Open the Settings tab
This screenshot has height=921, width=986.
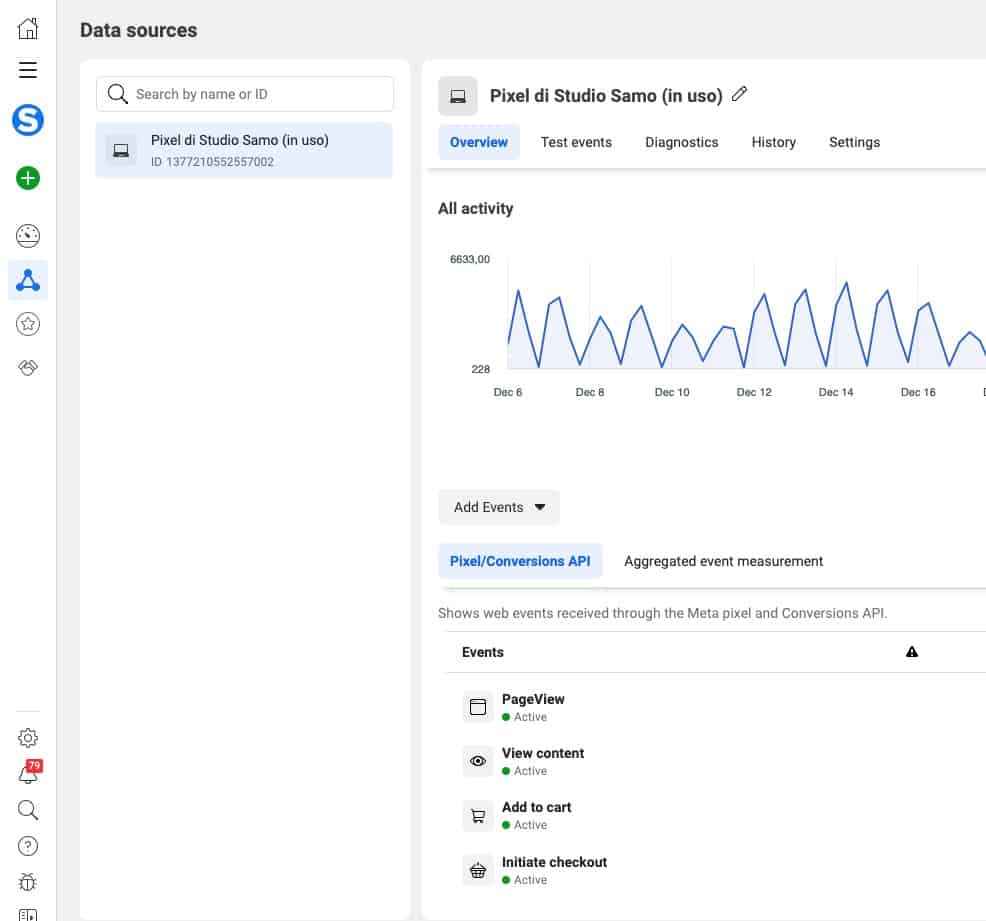855,142
